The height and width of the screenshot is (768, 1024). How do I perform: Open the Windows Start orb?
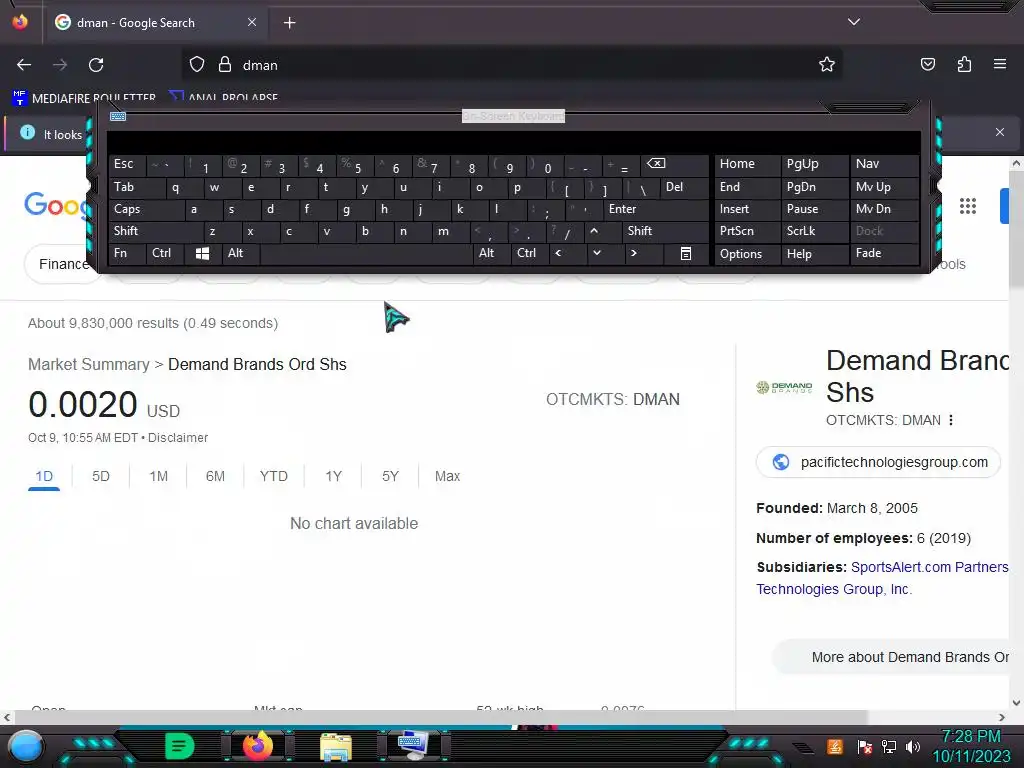pyautogui.click(x=25, y=746)
